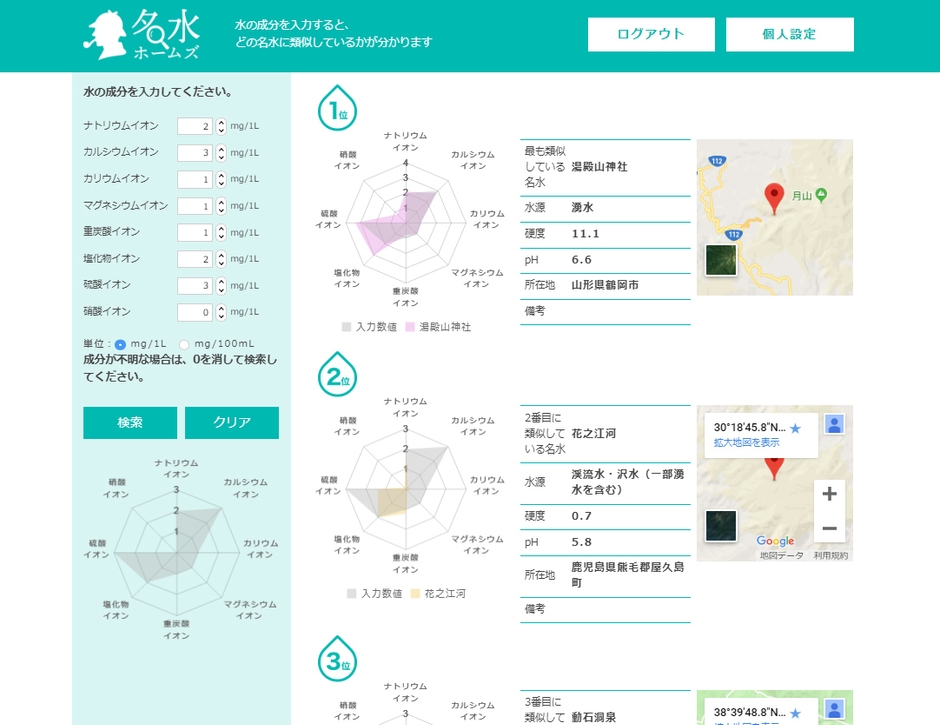Select the mg/100mL unit radio button

coord(183,347)
